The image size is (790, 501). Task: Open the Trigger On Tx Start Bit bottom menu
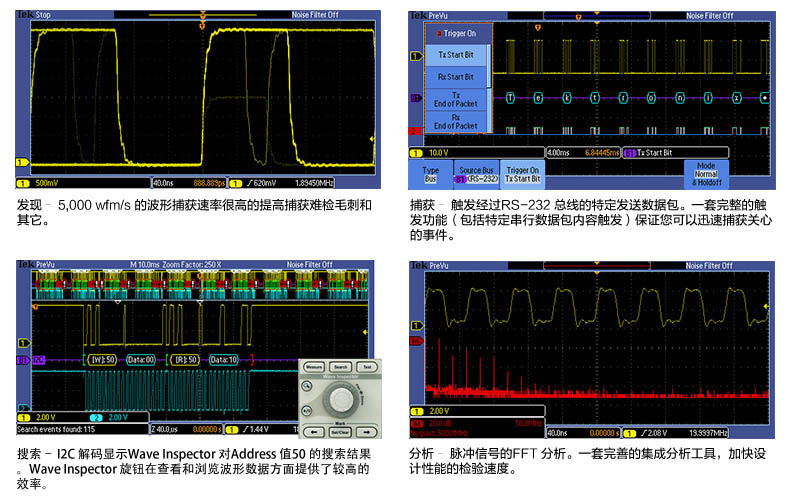[521, 174]
